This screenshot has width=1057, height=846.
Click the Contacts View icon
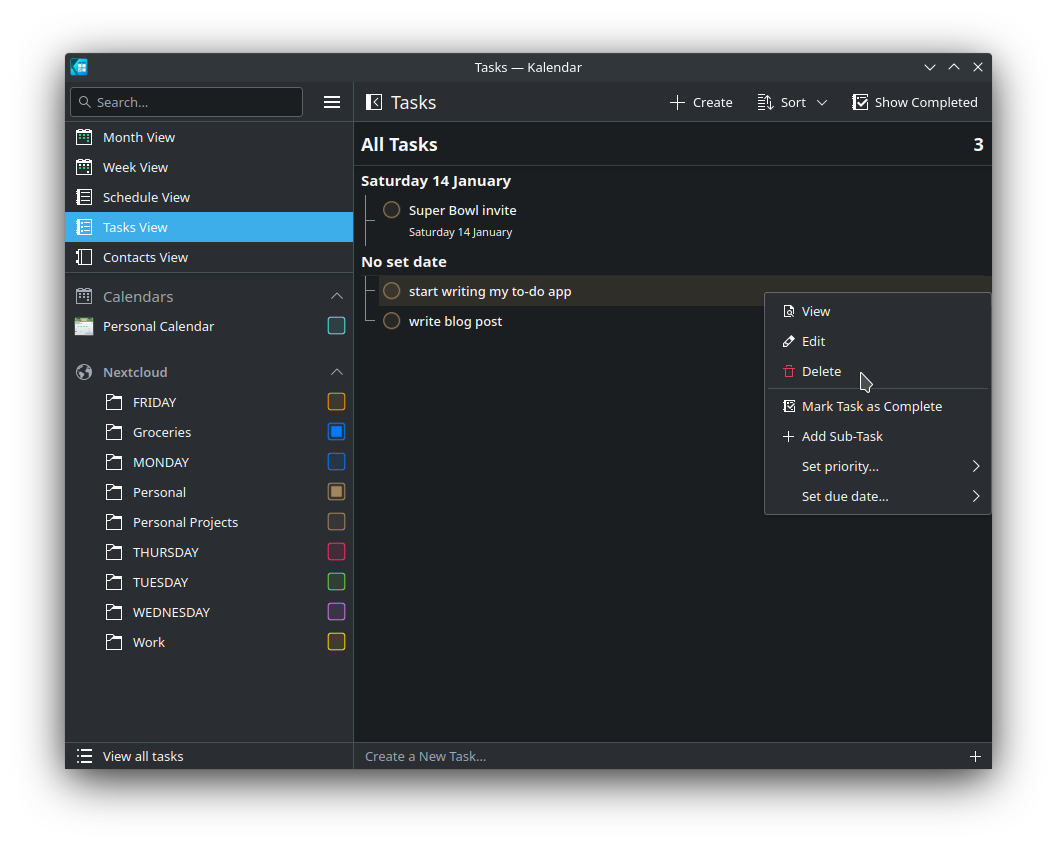tap(84, 257)
